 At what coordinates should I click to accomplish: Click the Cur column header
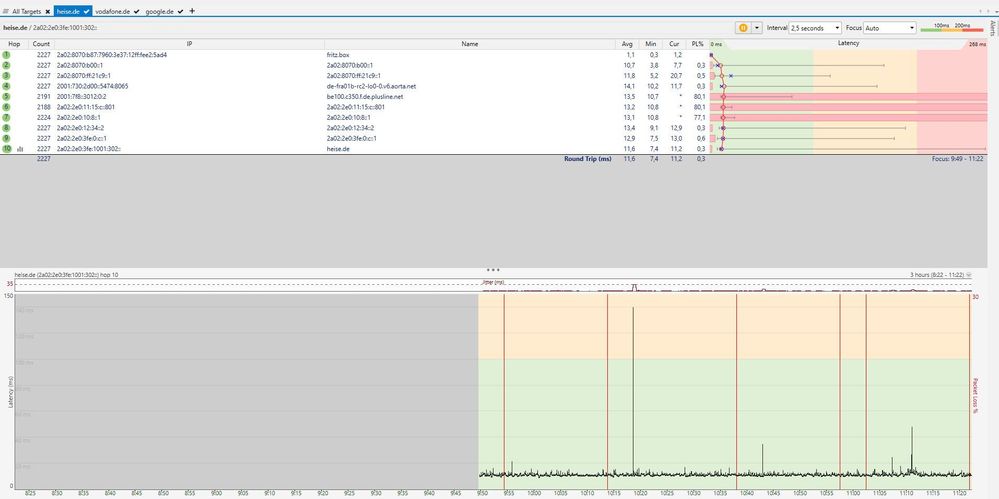[x=673, y=44]
